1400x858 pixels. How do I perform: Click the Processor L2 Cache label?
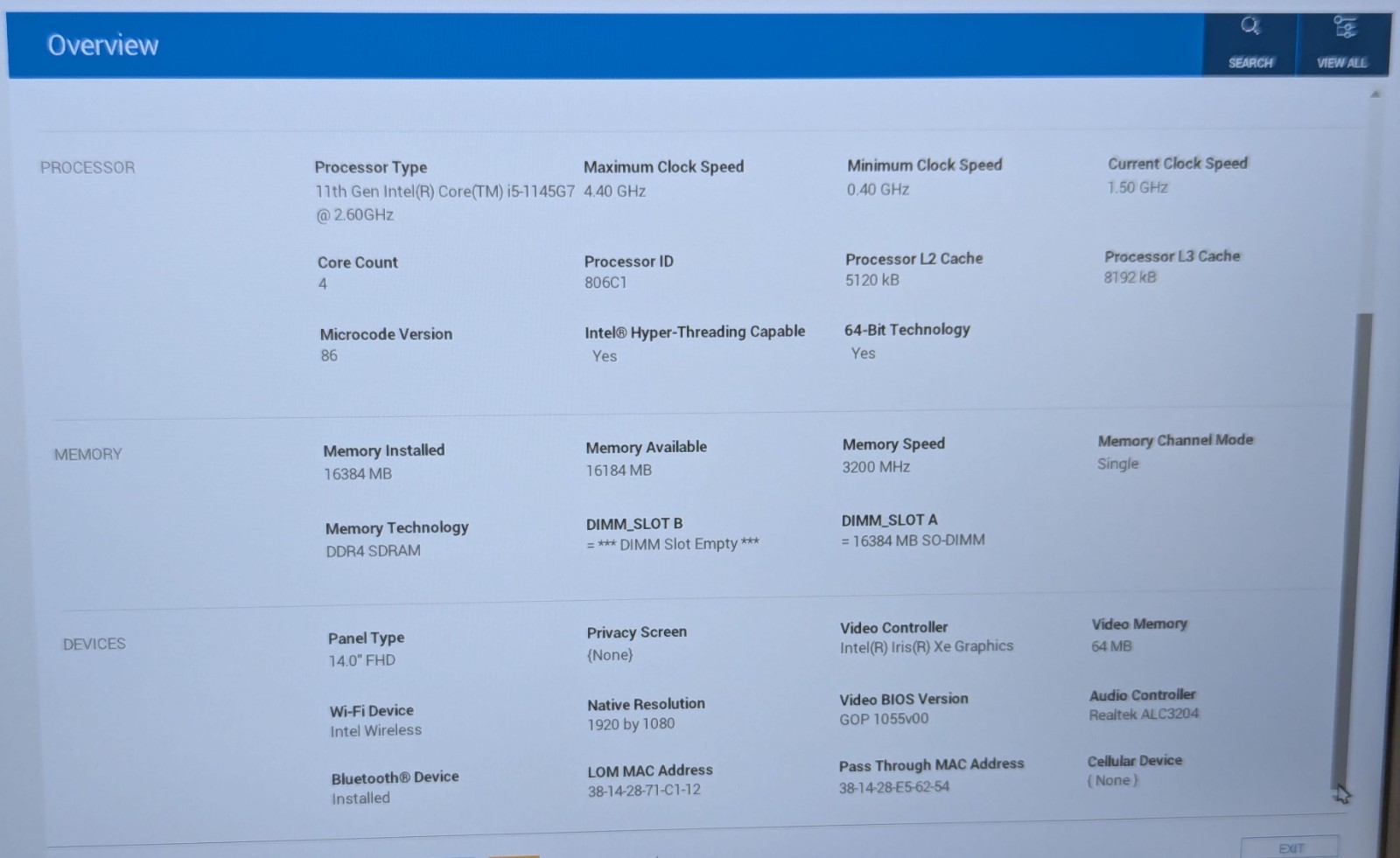(x=913, y=259)
